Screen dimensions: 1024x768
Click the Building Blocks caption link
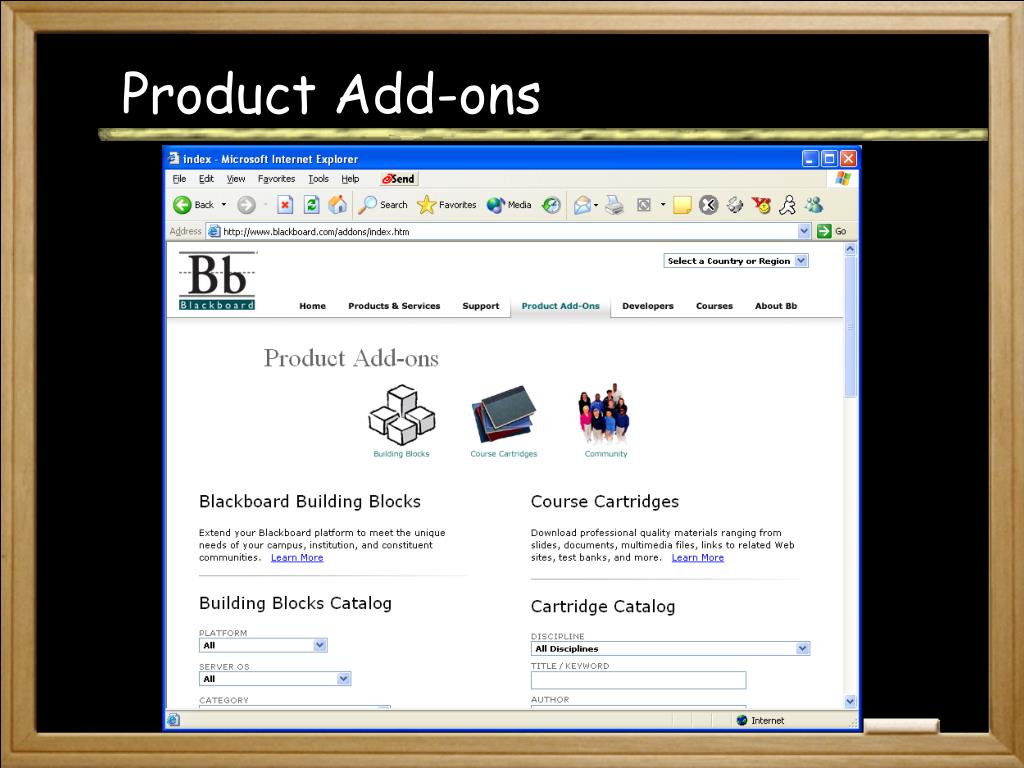(401, 454)
